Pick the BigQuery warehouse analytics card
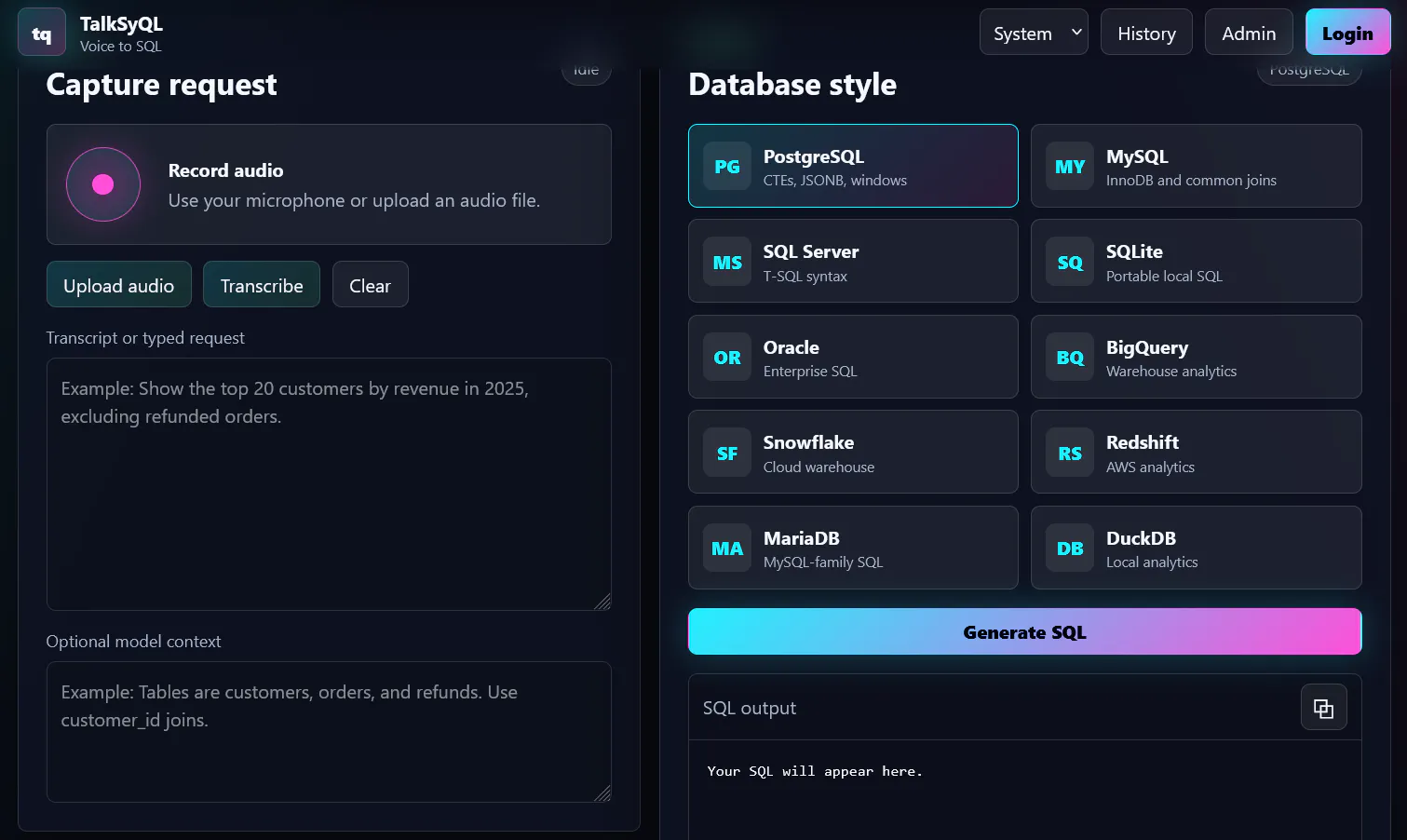 click(1196, 357)
